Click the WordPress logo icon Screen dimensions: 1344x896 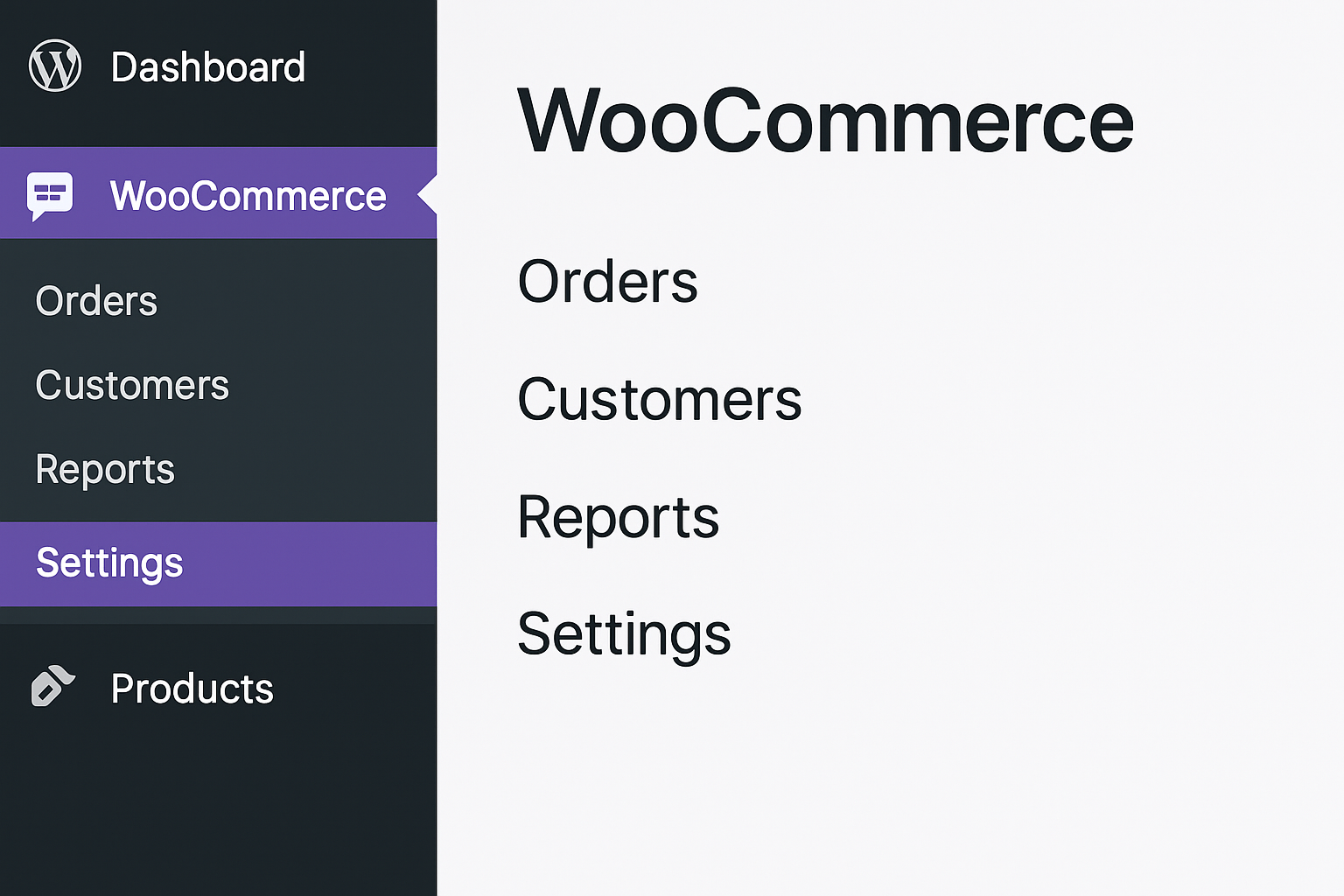[55, 66]
